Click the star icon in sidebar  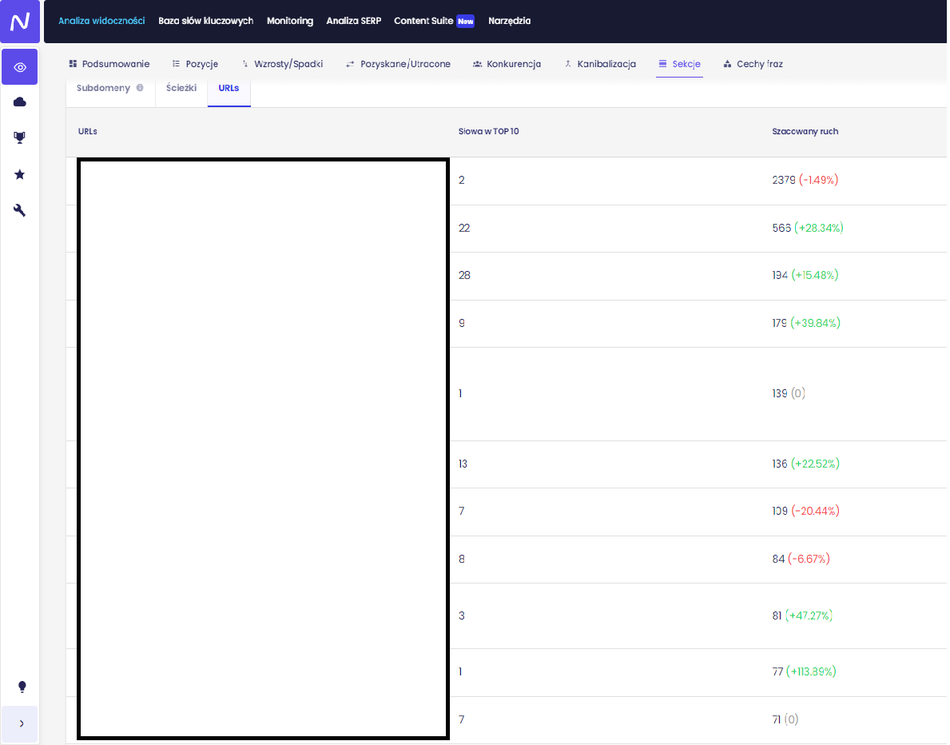click(x=20, y=174)
